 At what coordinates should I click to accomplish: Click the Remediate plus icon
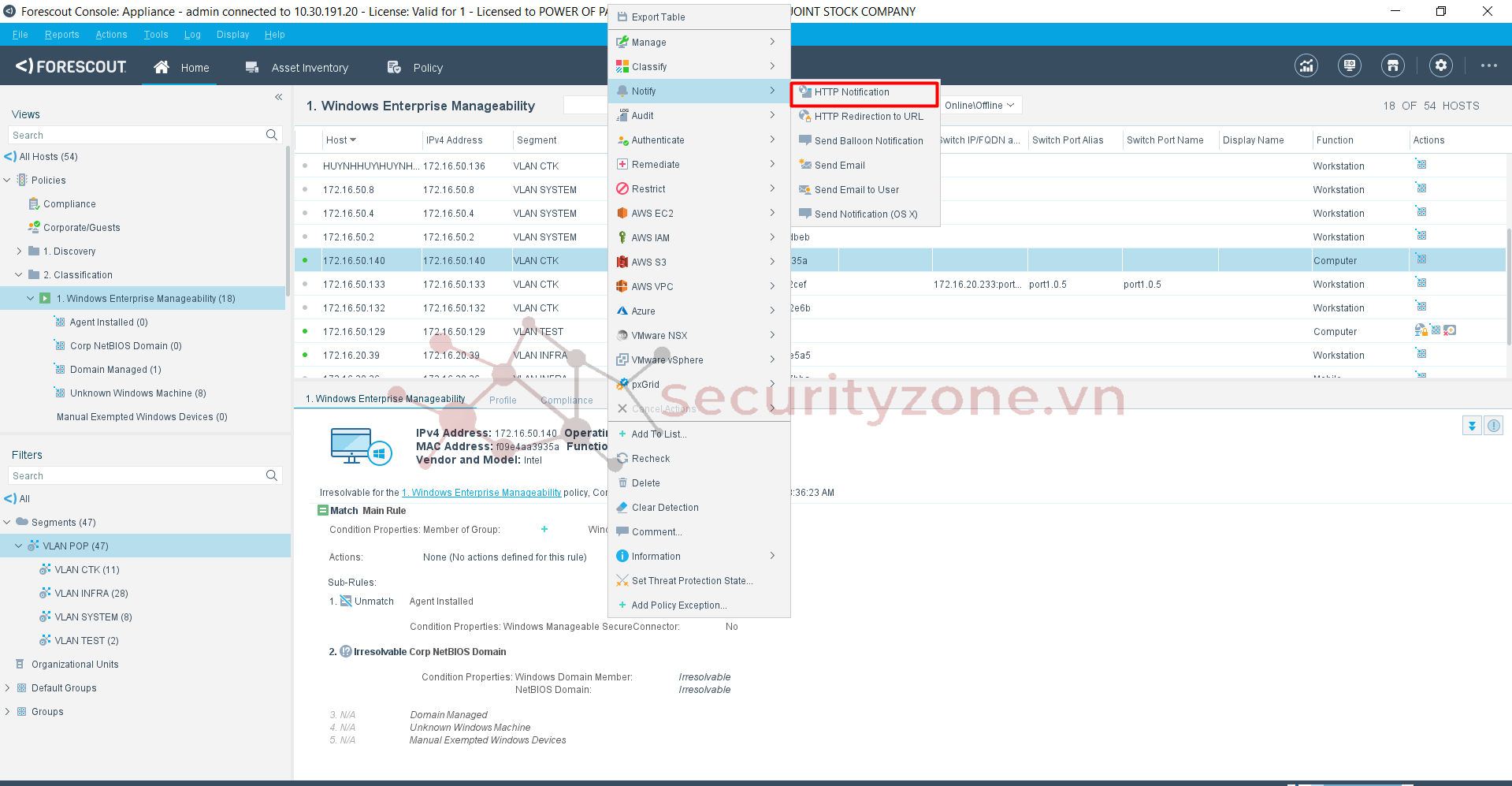pyautogui.click(x=622, y=164)
